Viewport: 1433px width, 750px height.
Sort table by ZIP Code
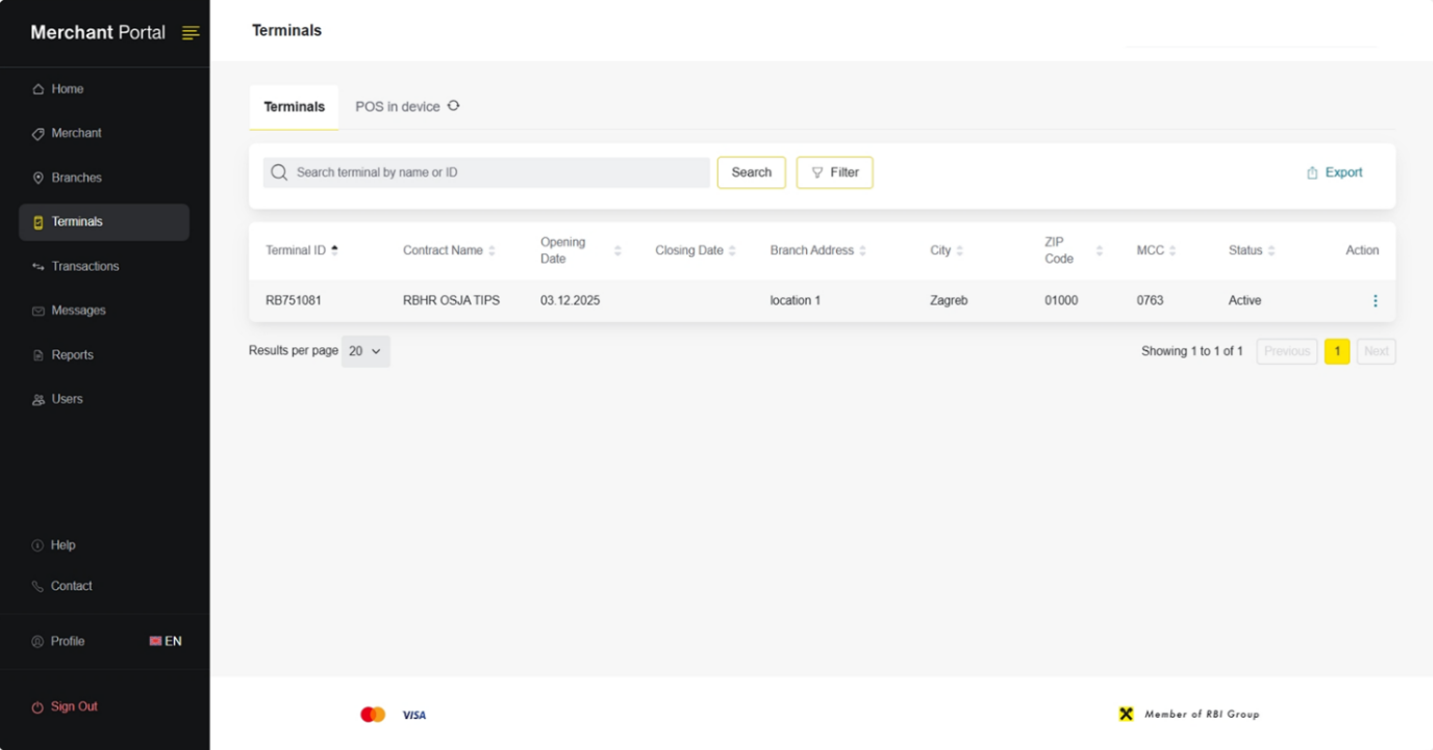(x=1099, y=251)
